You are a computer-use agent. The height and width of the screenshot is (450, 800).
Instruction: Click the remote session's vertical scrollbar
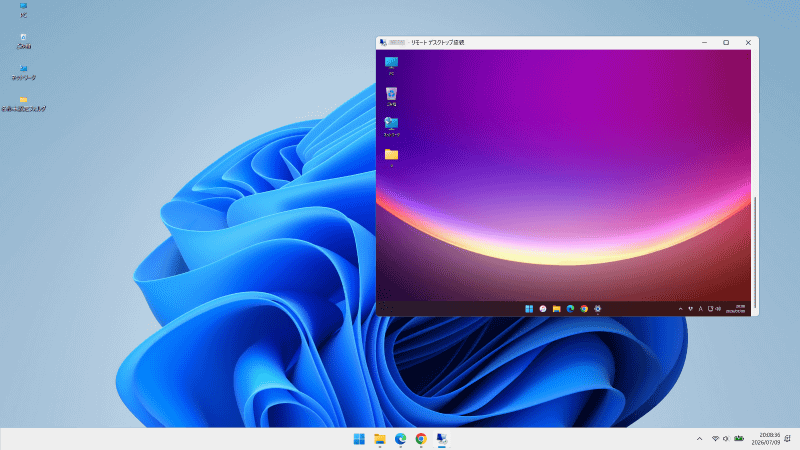point(755,253)
